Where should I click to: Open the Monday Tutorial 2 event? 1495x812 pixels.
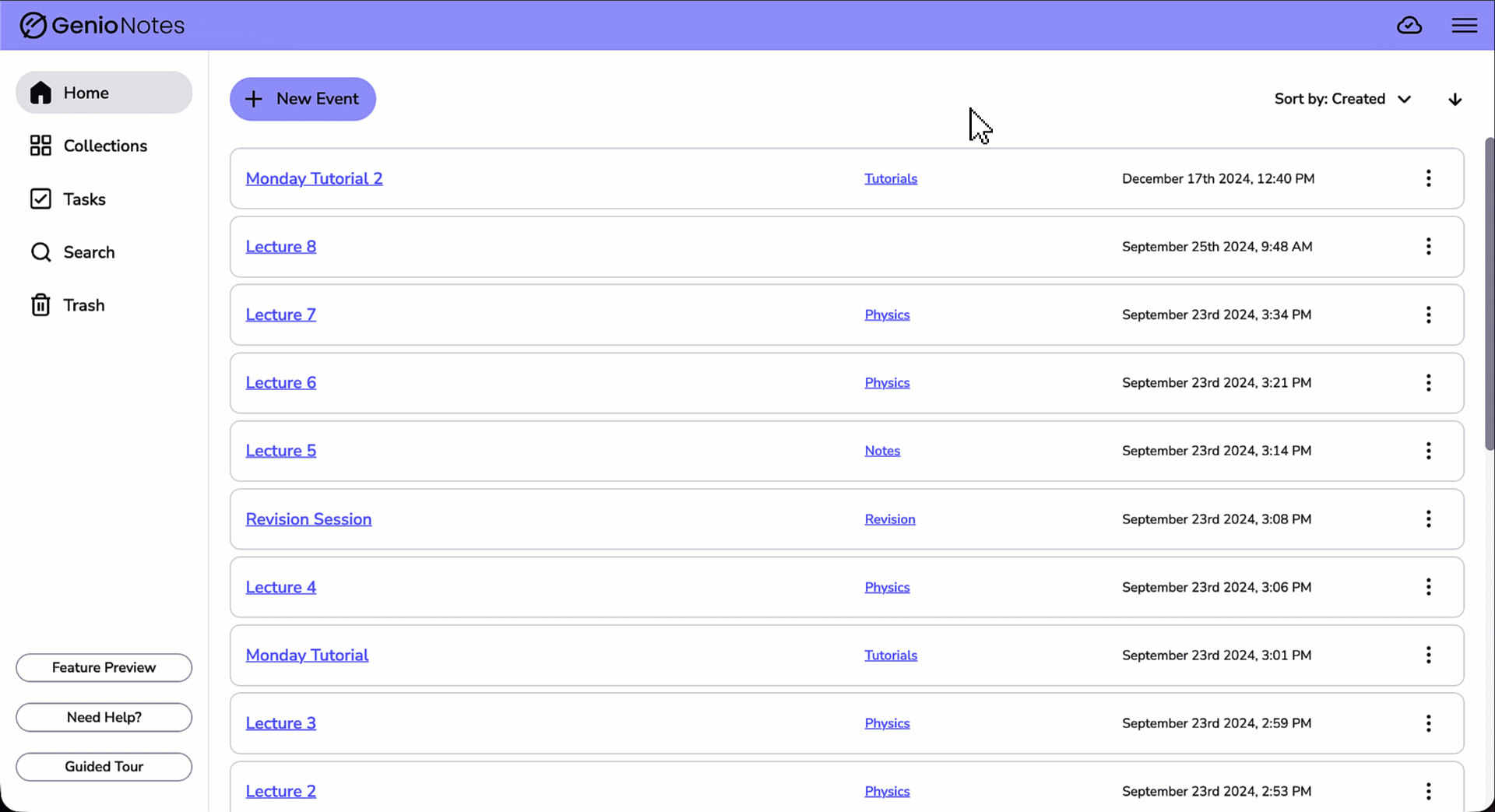tap(314, 178)
